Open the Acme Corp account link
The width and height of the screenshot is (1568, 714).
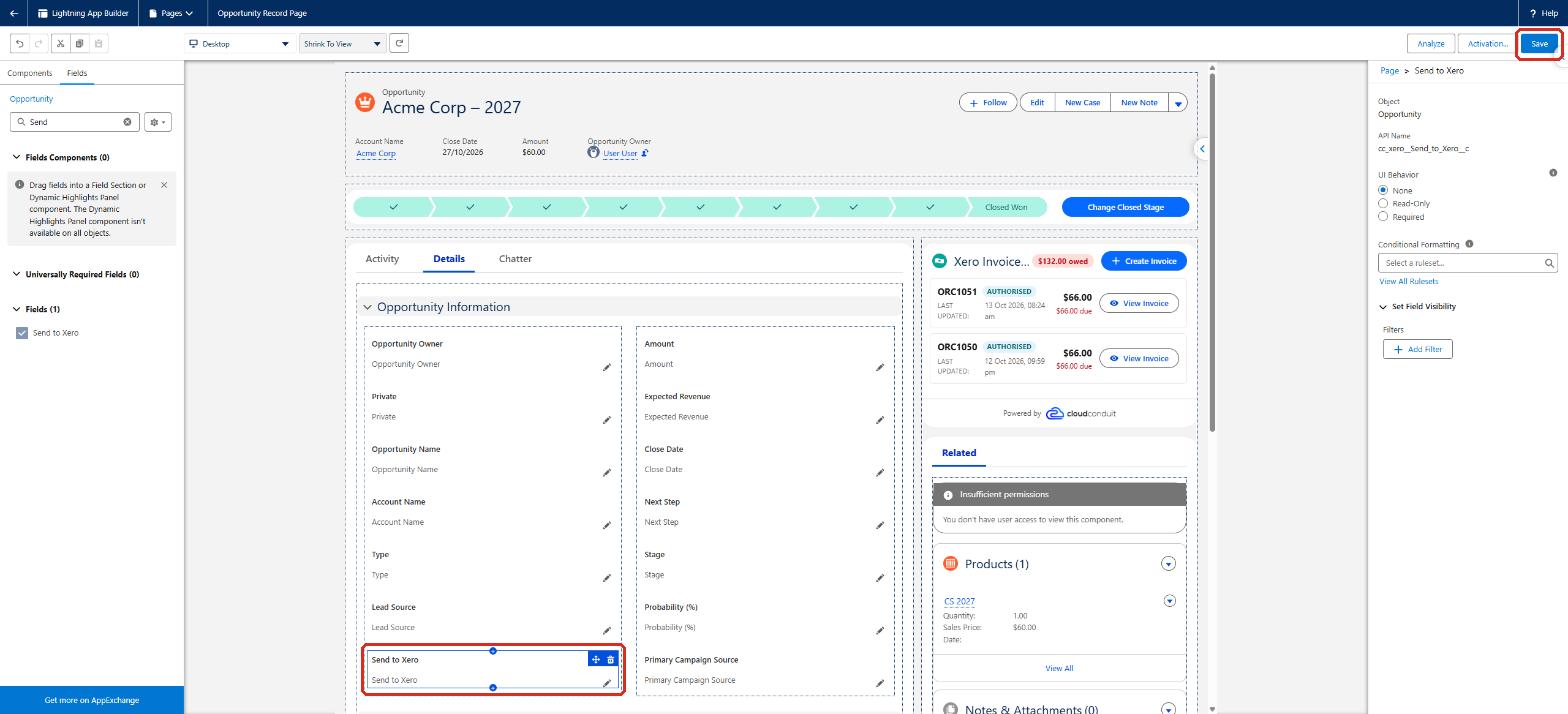[376, 154]
